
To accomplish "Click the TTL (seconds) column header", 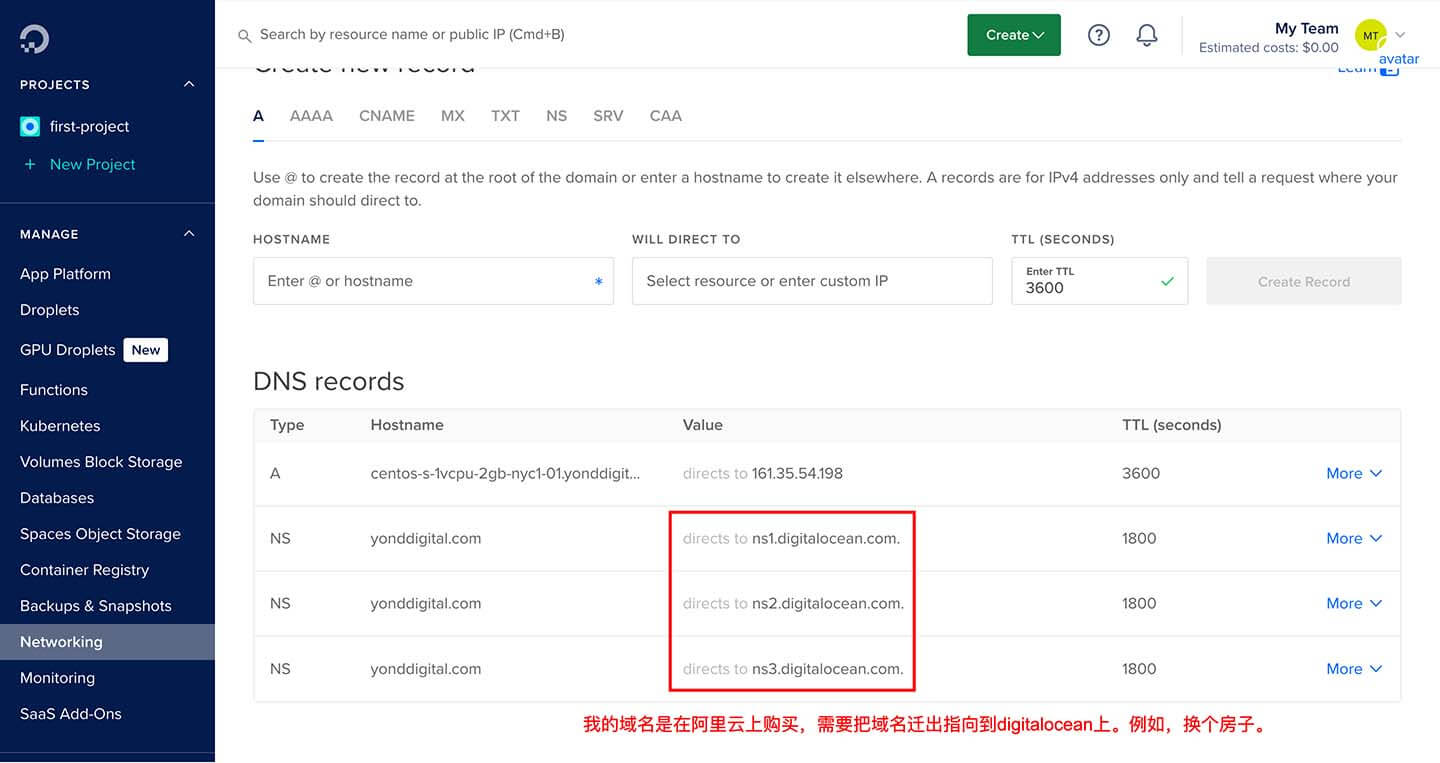I will pyautogui.click(x=1172, y=425).
